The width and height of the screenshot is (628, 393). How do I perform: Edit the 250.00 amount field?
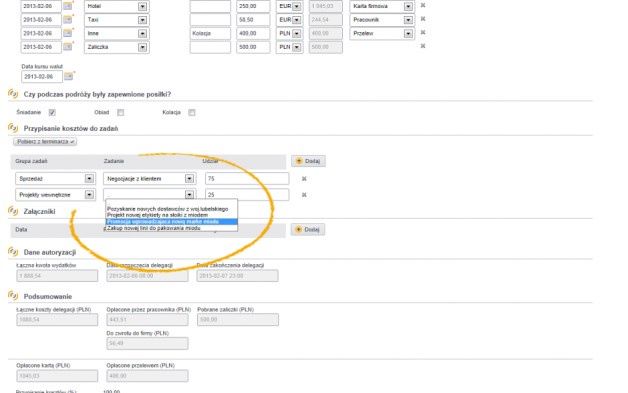pyautogui.click(x=253, y=6)
